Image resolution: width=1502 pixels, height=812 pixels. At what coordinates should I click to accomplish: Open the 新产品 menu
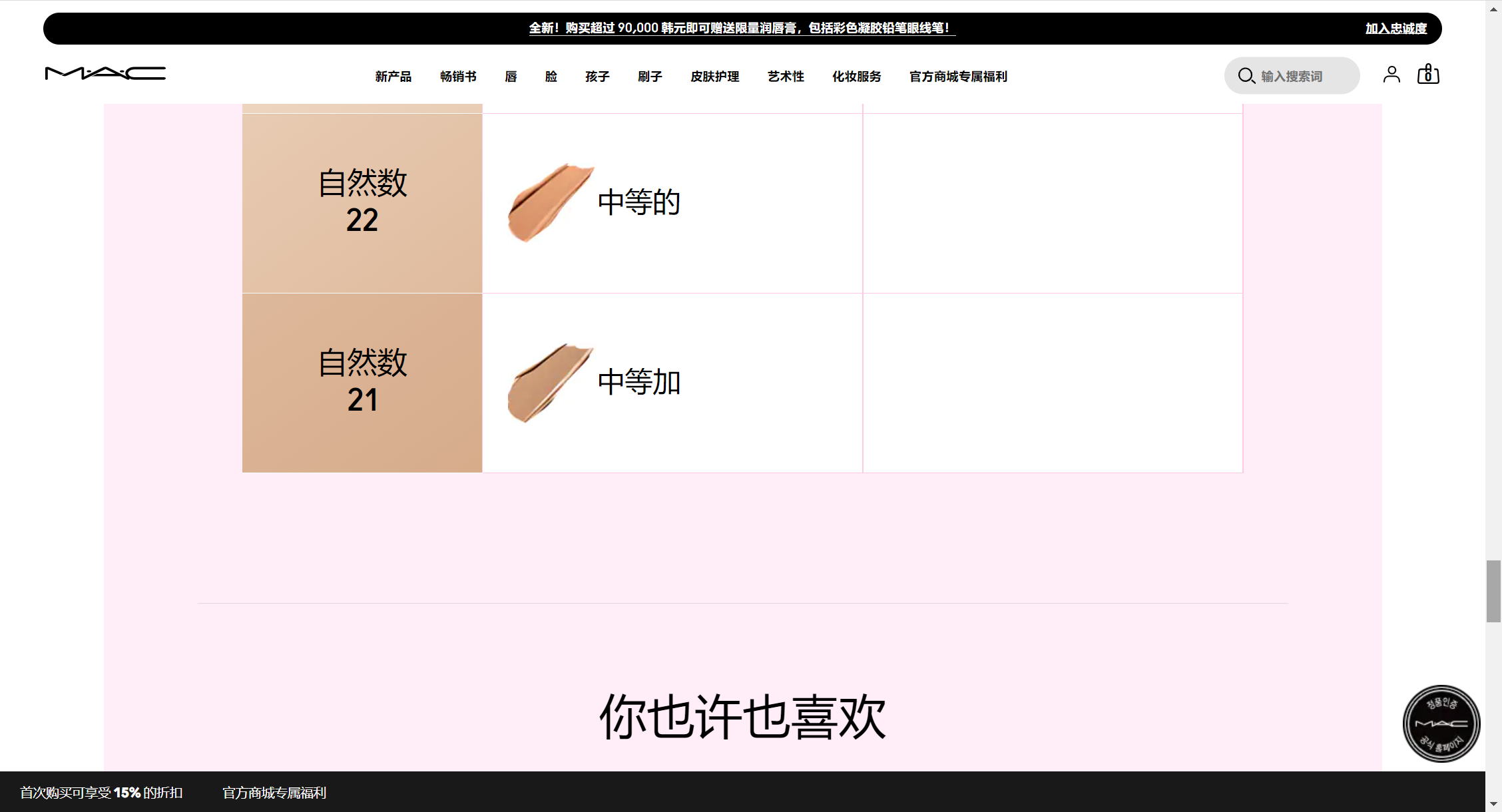pos(393,77)
